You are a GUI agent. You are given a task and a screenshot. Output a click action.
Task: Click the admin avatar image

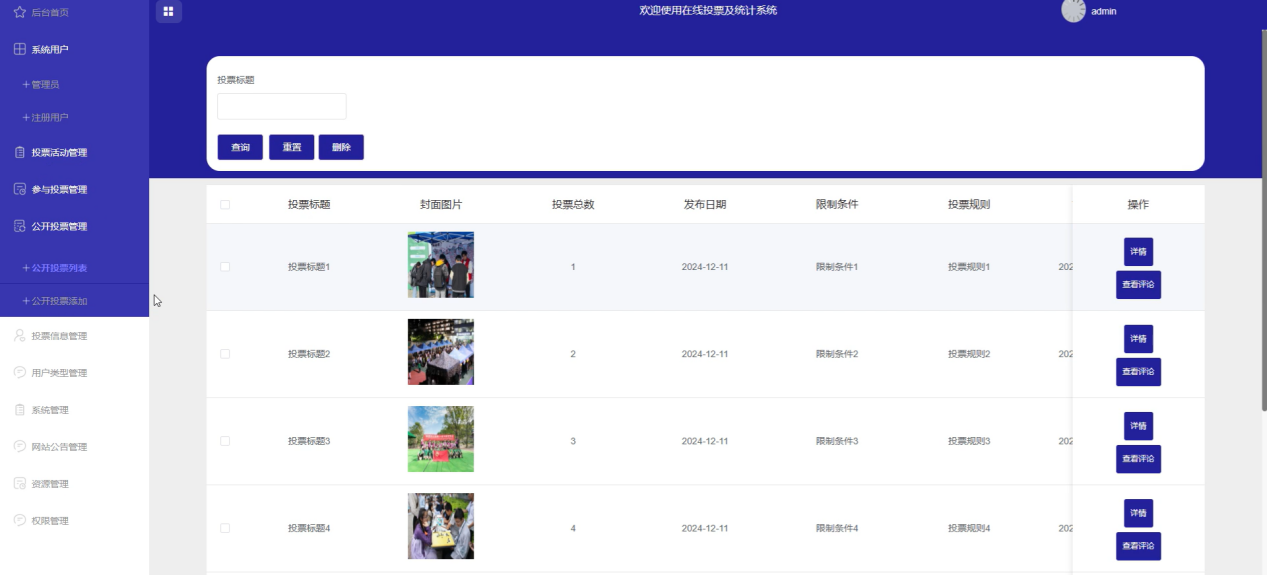[x=1073, y=10]
